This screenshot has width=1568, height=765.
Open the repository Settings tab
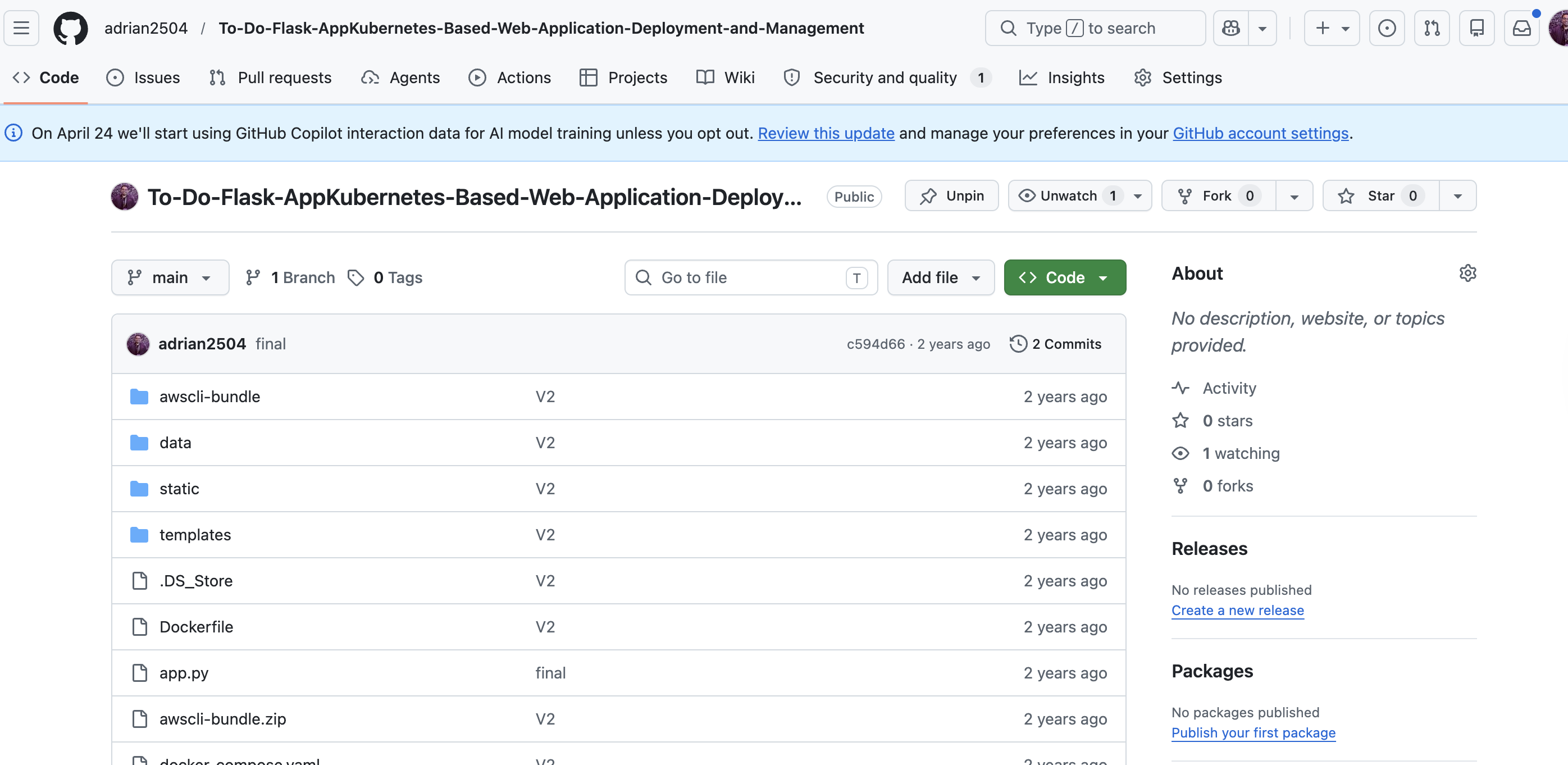point(1178,78)
